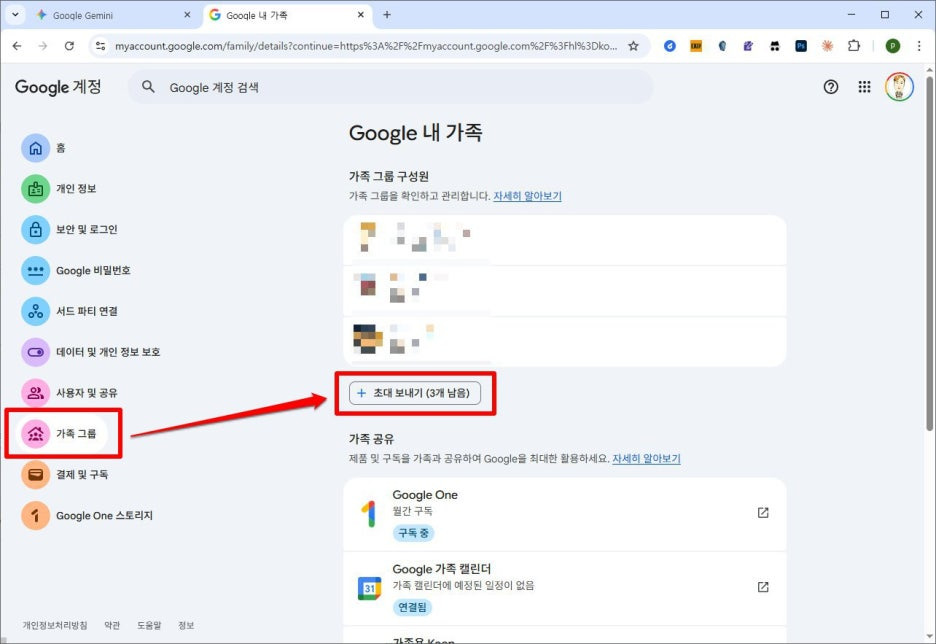Open the Google 가족 캘린더 card
936x644 pixels.
pos(565,588)
